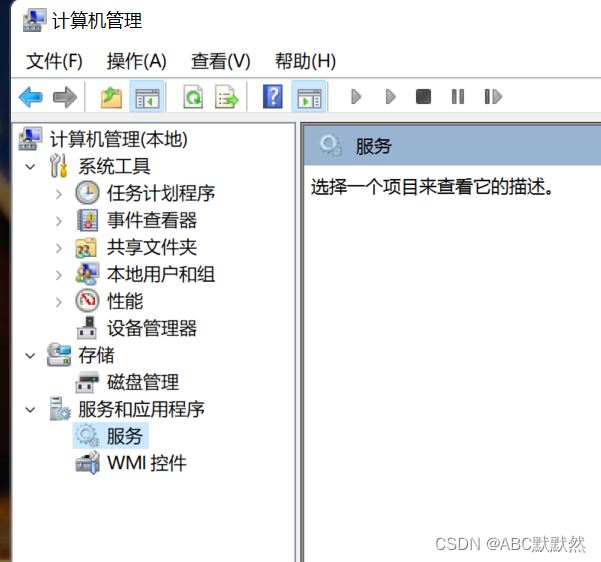Screen dimensions: 601x562
Task: Toggle the show/hide action pane icon
Action: (309, 97)
